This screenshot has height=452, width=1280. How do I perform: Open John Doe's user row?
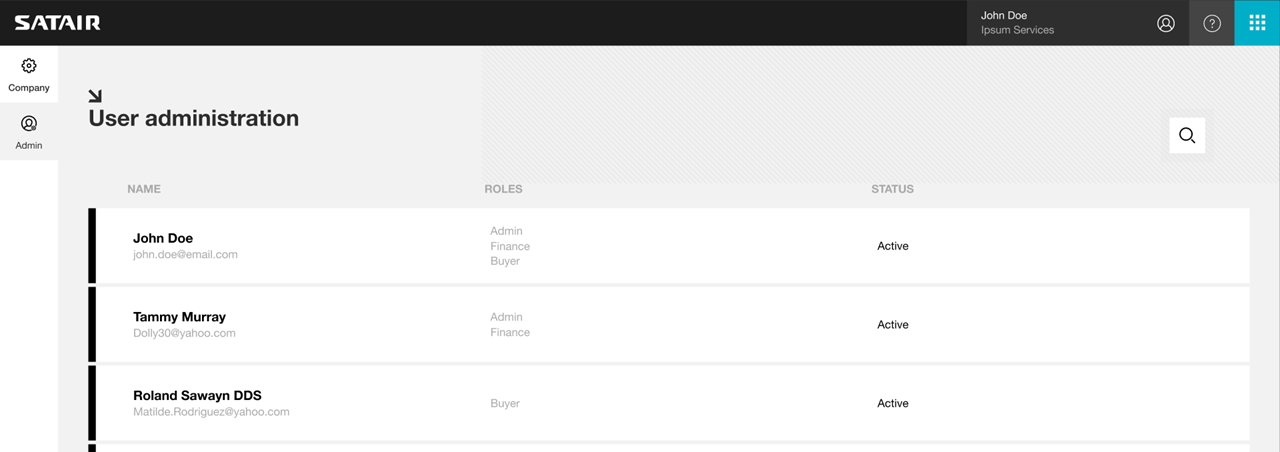click(x=669, y=246)
